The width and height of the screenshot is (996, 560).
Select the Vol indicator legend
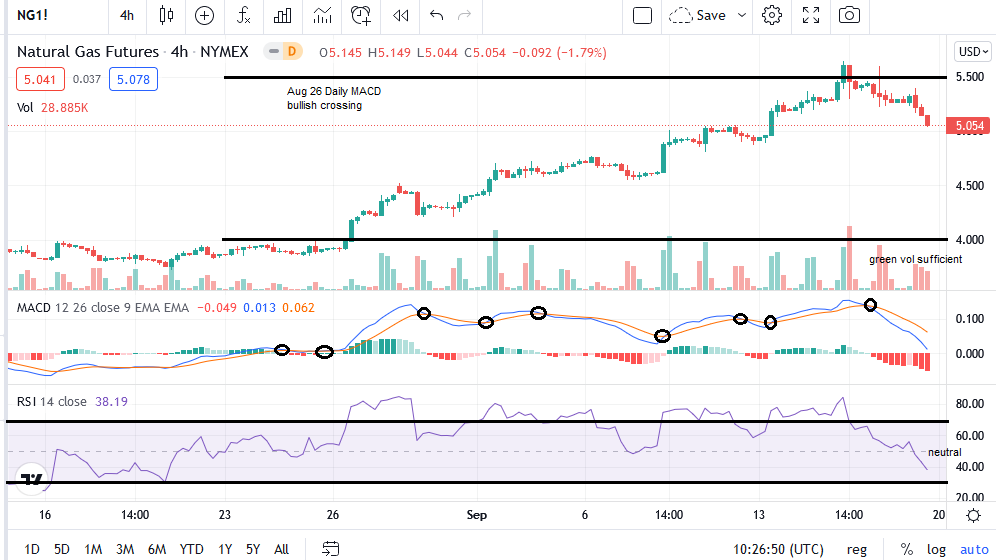25,107
